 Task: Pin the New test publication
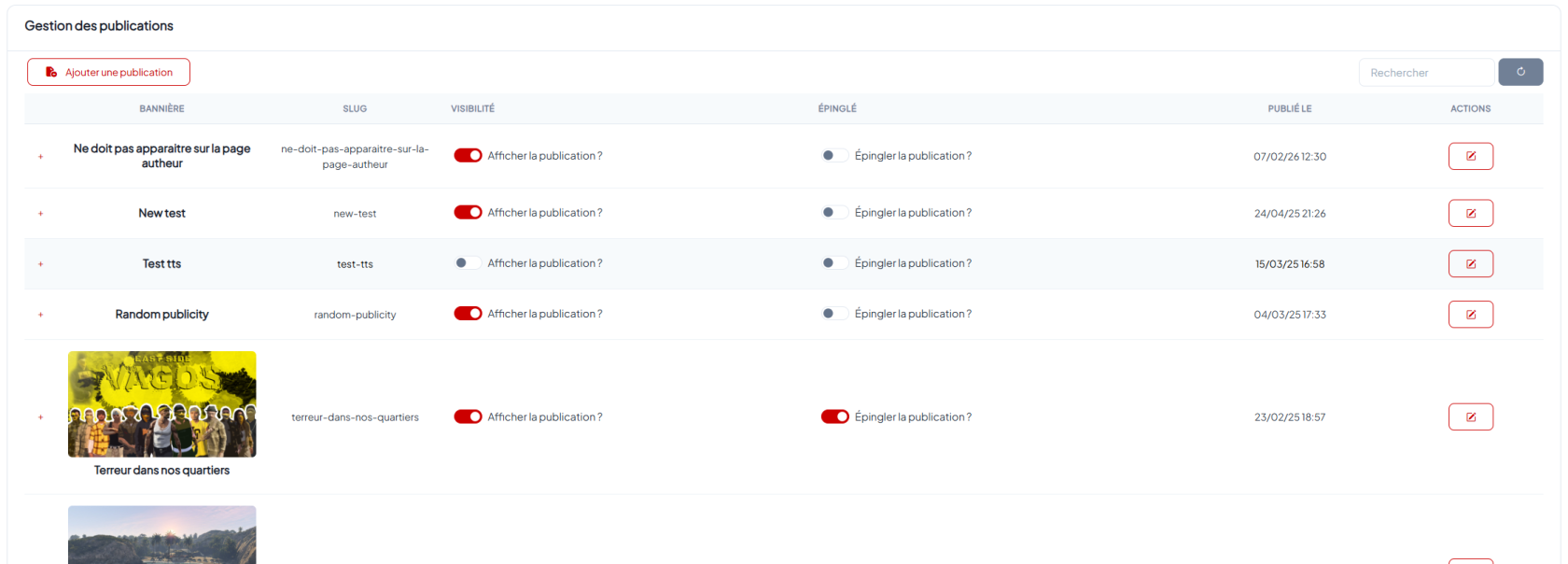(x=834, y=213)
